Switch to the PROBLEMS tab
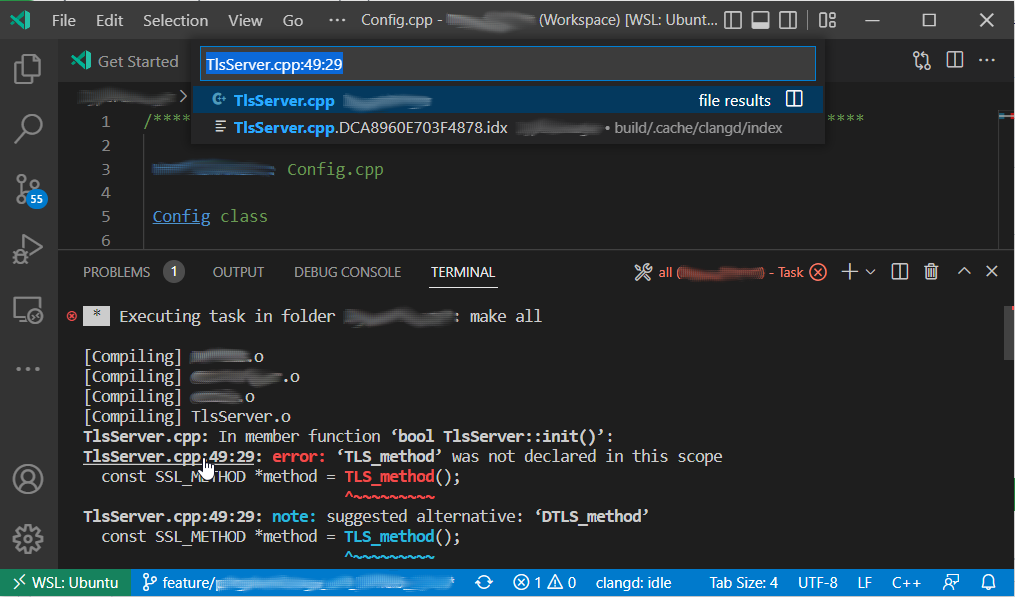1015x597 pixels. 117,271
